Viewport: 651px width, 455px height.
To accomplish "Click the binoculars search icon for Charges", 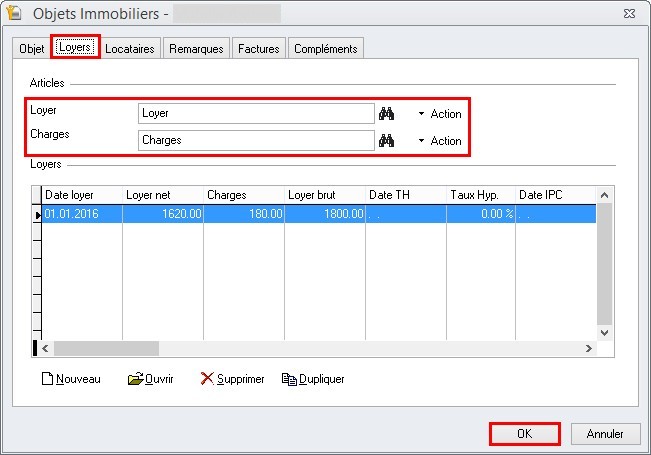I will [x=387, y=141].
